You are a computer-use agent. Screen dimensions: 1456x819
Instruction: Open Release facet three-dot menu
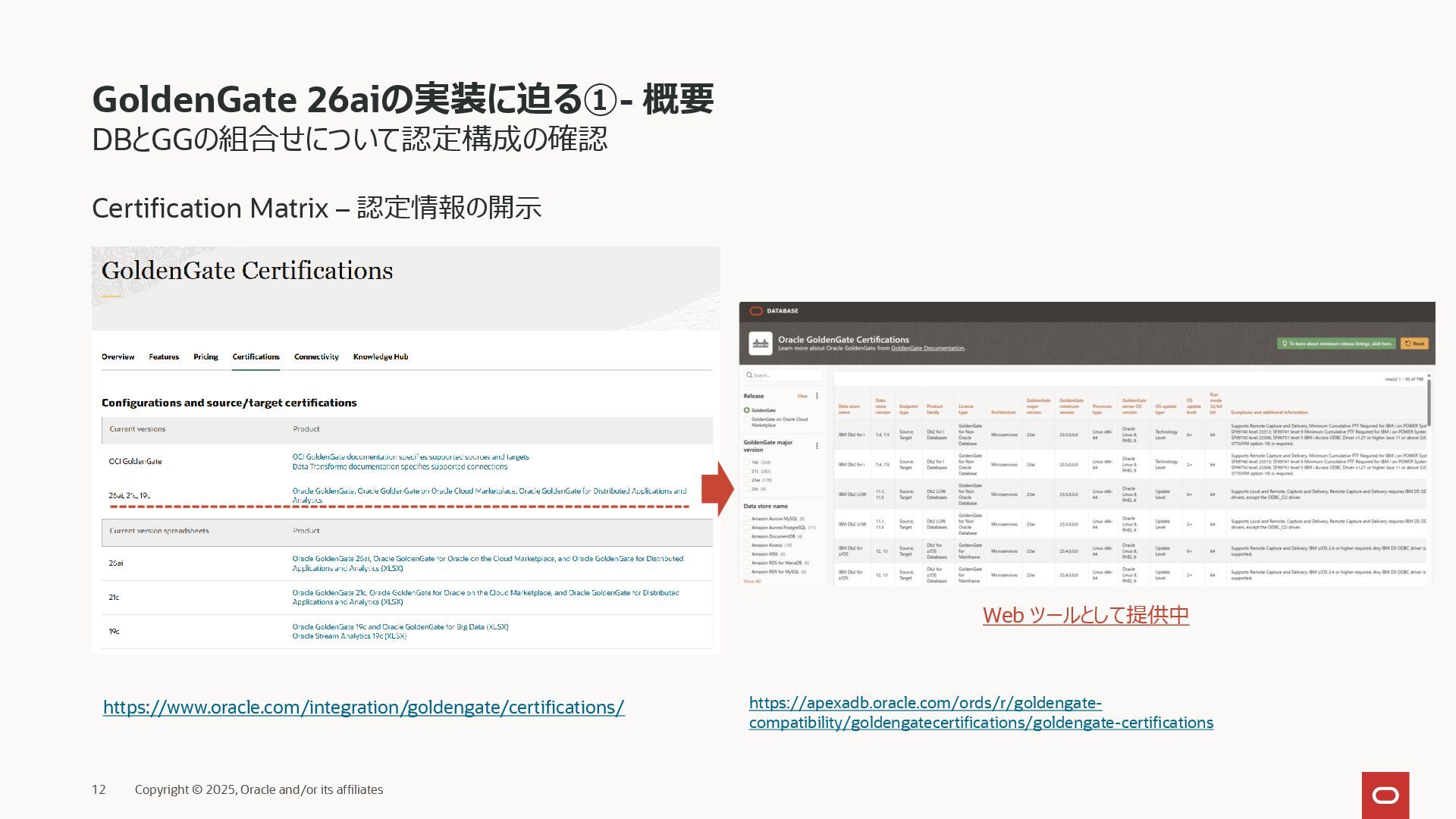tap(817, 396)
